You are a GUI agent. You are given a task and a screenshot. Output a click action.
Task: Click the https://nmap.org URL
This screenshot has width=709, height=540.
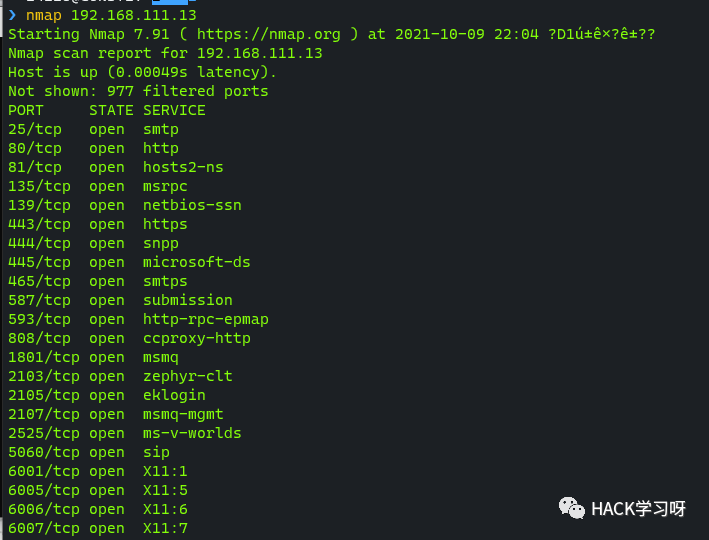click(269, 34)
